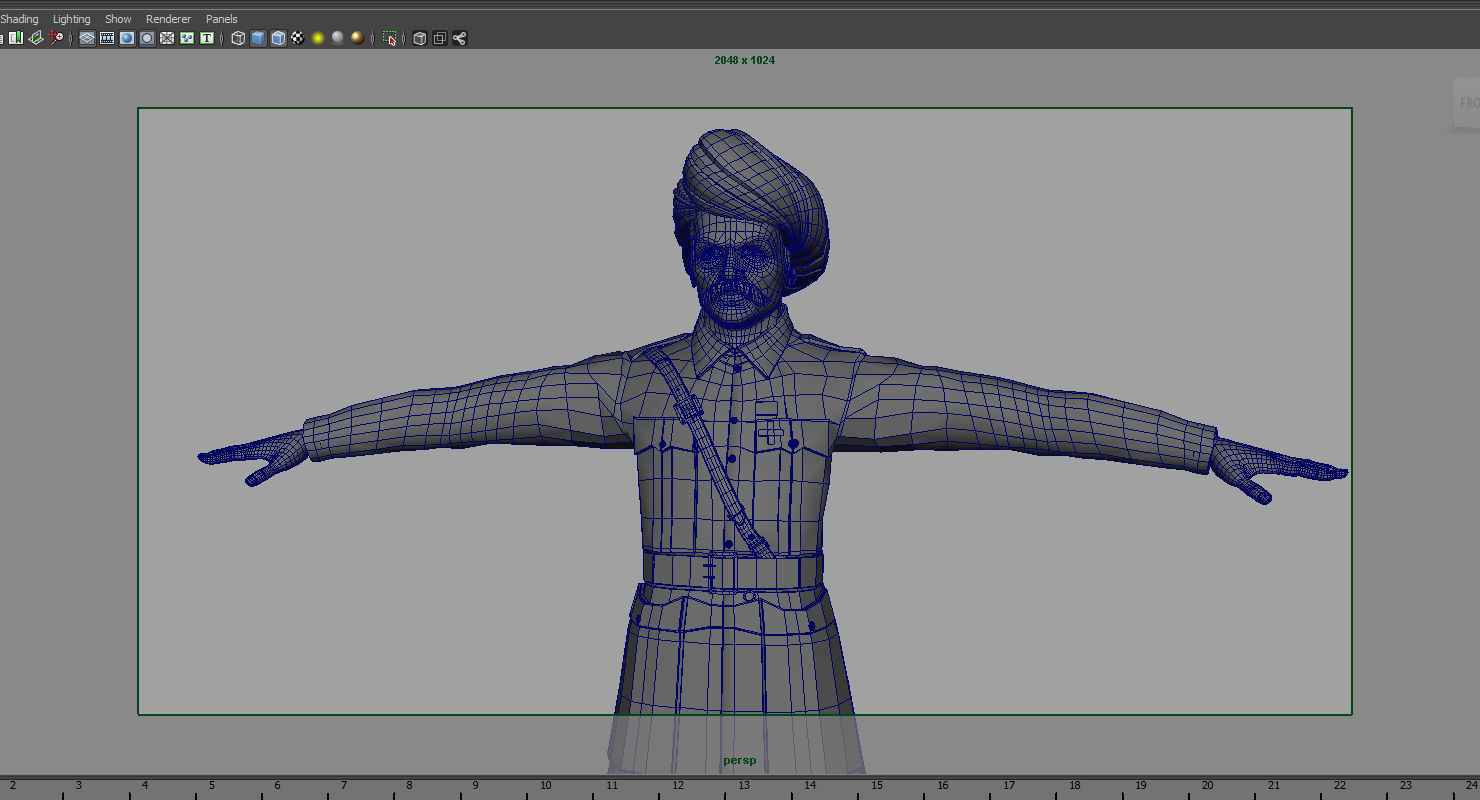Open the Lighting menu

[x=71, y=18]
